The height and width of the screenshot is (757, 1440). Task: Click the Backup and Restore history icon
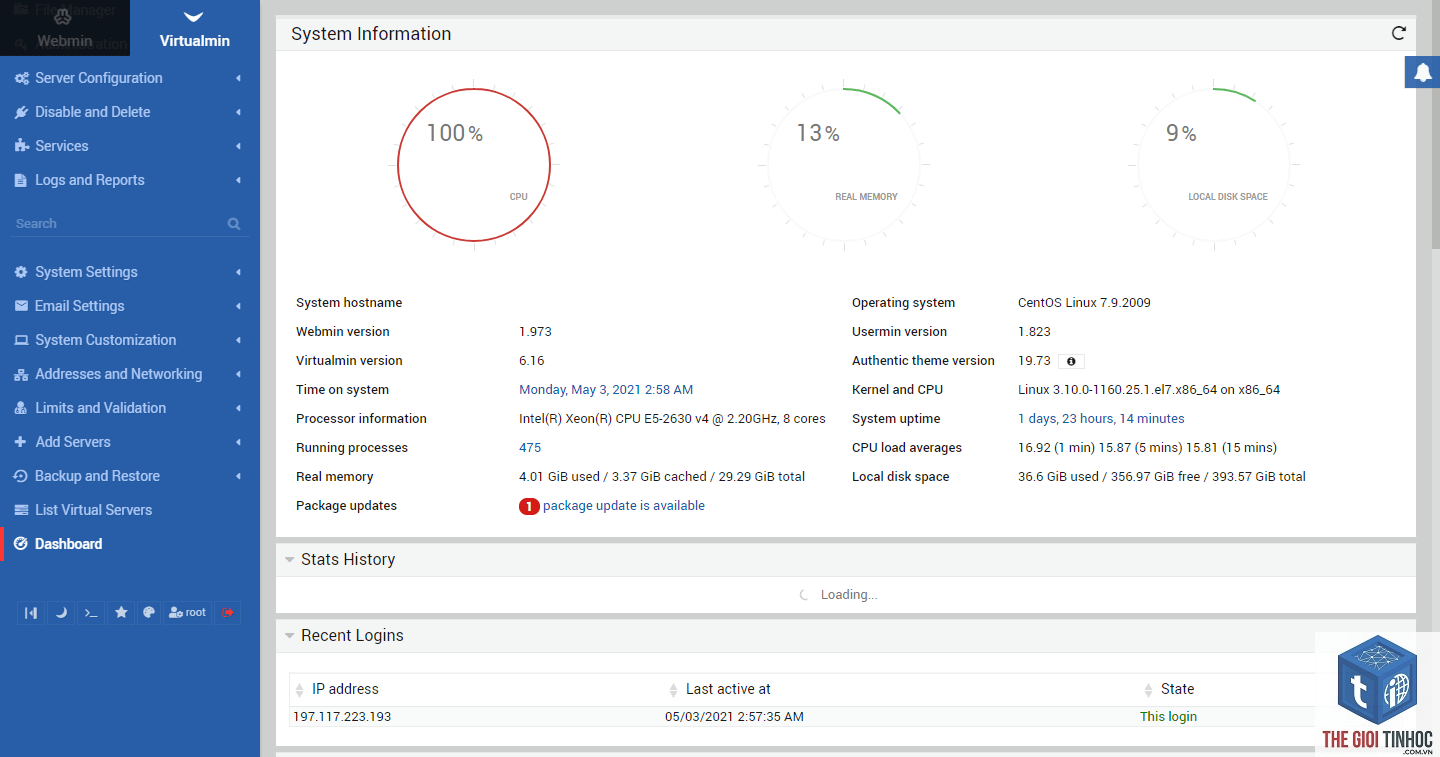(21, 476)
